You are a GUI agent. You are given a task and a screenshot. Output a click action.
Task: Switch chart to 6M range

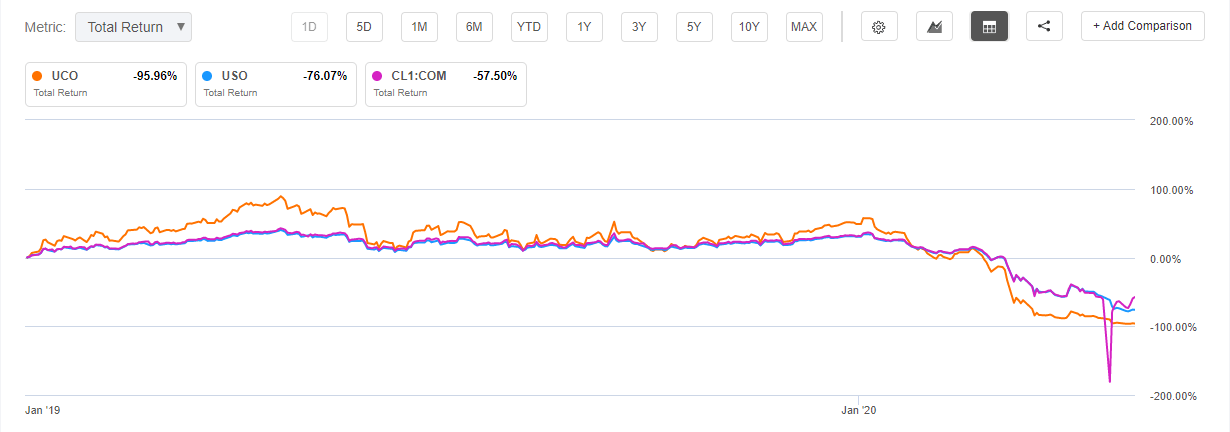pyautogui.click(x=474, y=27)
